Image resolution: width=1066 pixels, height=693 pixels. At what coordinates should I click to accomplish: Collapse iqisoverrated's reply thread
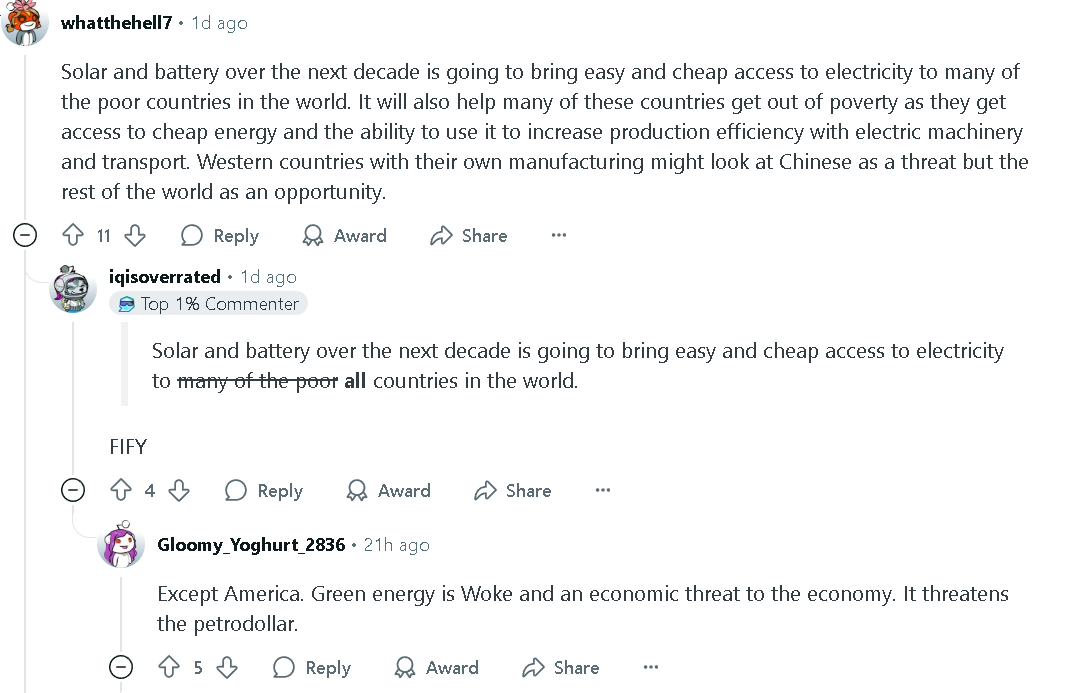[x=73, y=491]
